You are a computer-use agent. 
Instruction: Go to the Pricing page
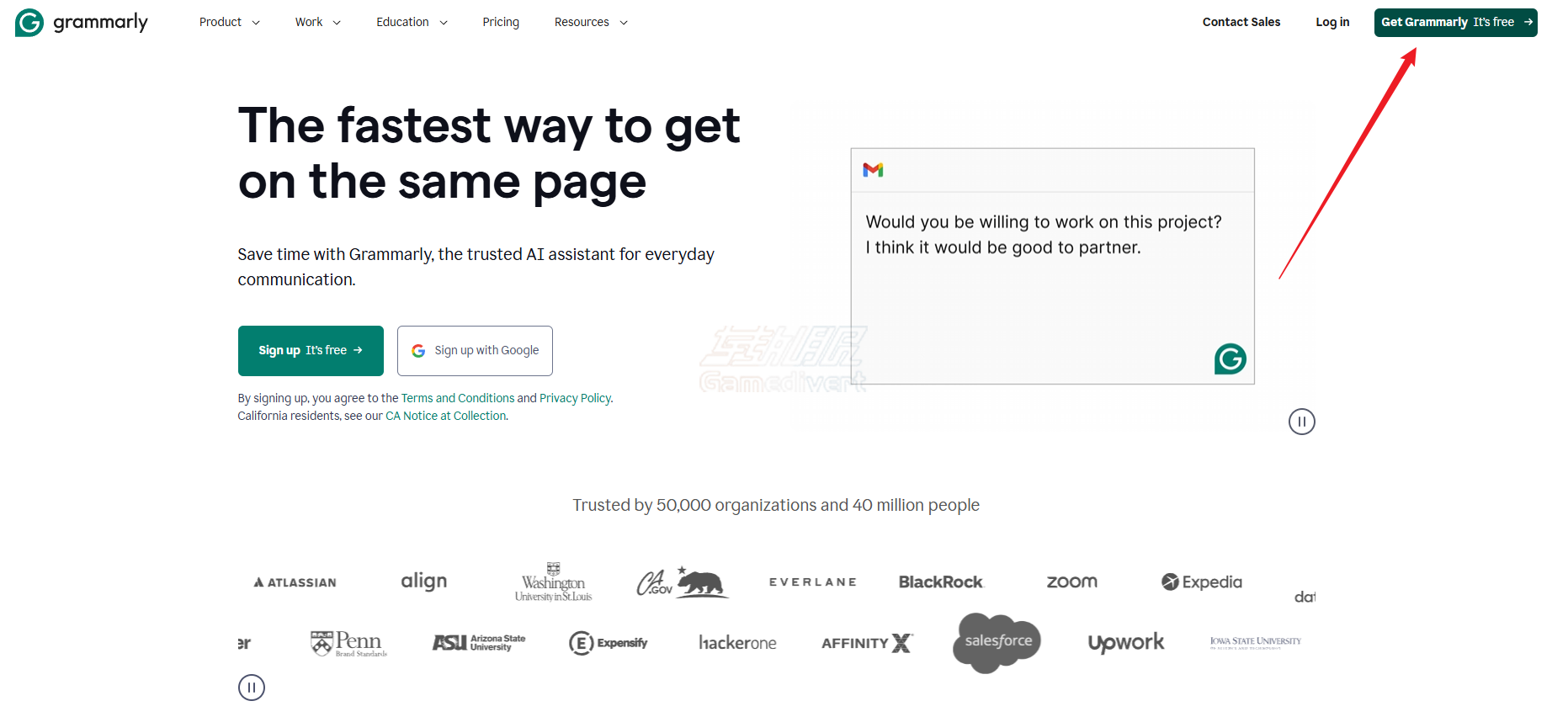tap(501, 23)
